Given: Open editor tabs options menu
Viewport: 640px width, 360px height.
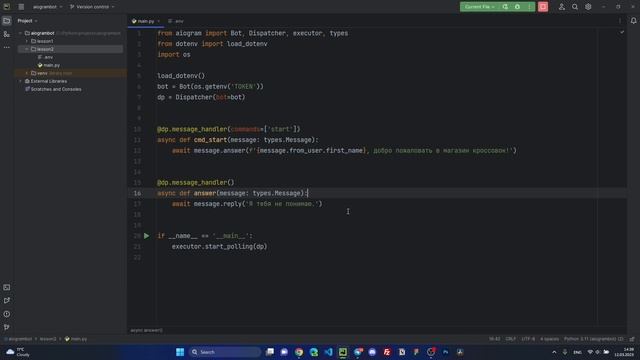Looking at the screenshot, I should pos(620,21).
